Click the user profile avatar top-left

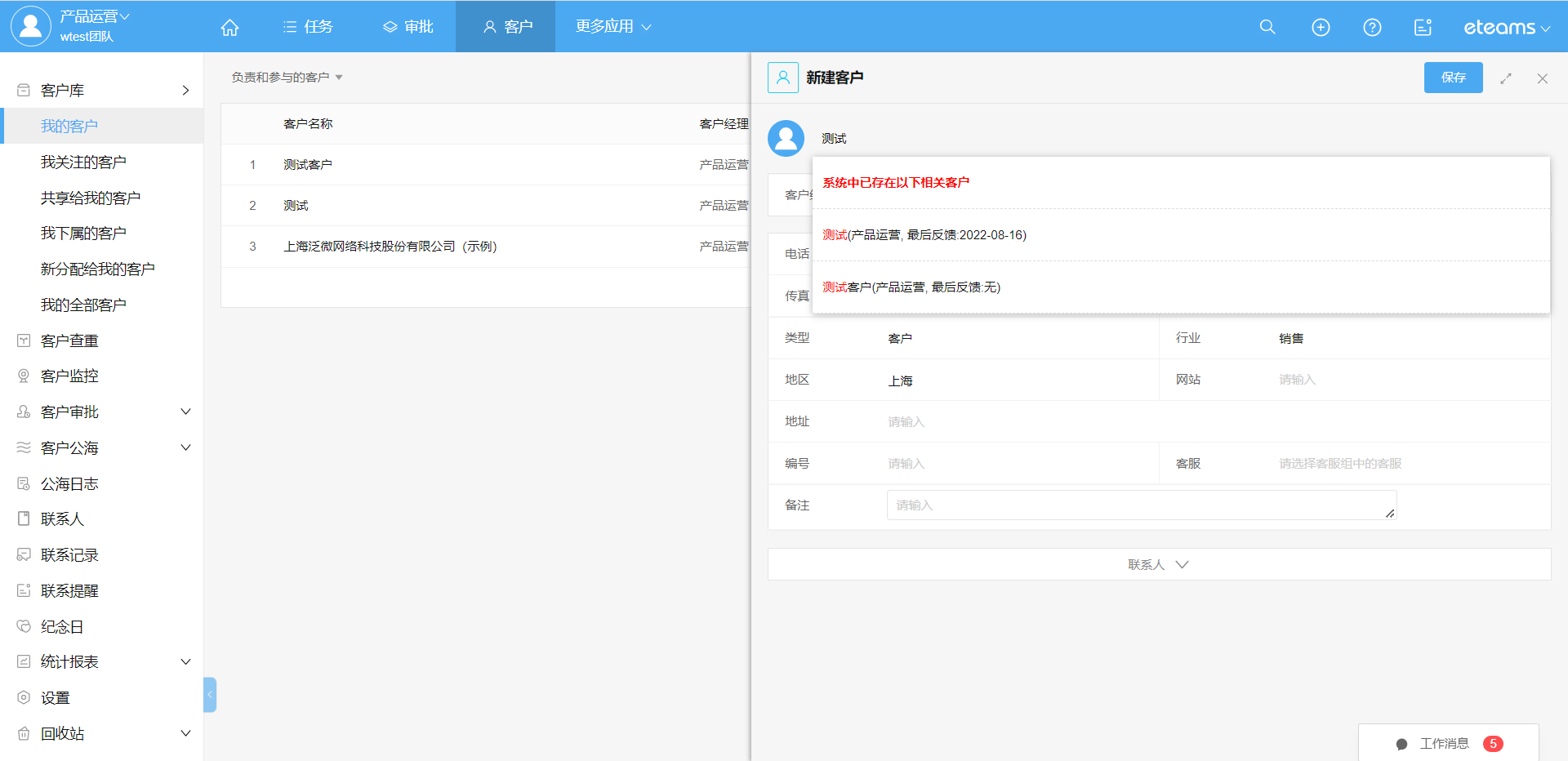(x=30, y=26)
